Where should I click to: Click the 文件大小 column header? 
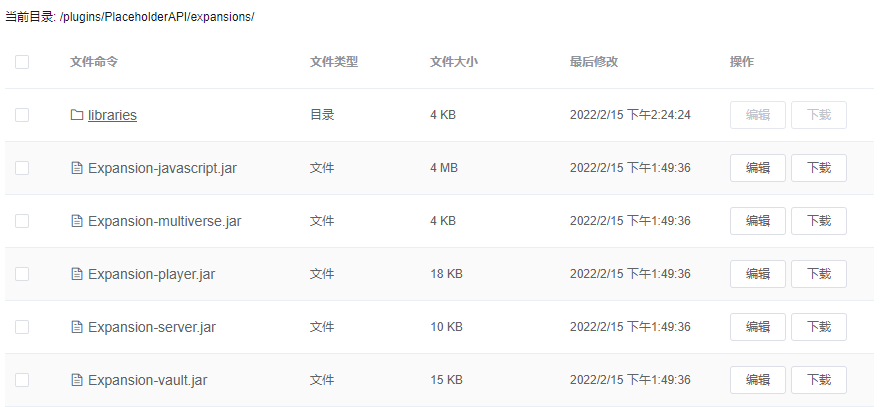tap(453, 62)
